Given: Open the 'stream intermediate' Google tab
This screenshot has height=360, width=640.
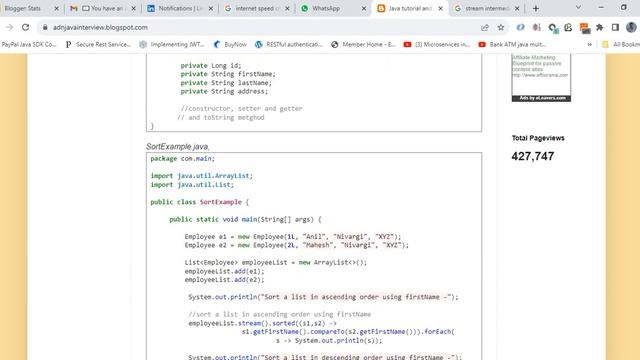Looking at the screenshot, I should tap(486, 8).
